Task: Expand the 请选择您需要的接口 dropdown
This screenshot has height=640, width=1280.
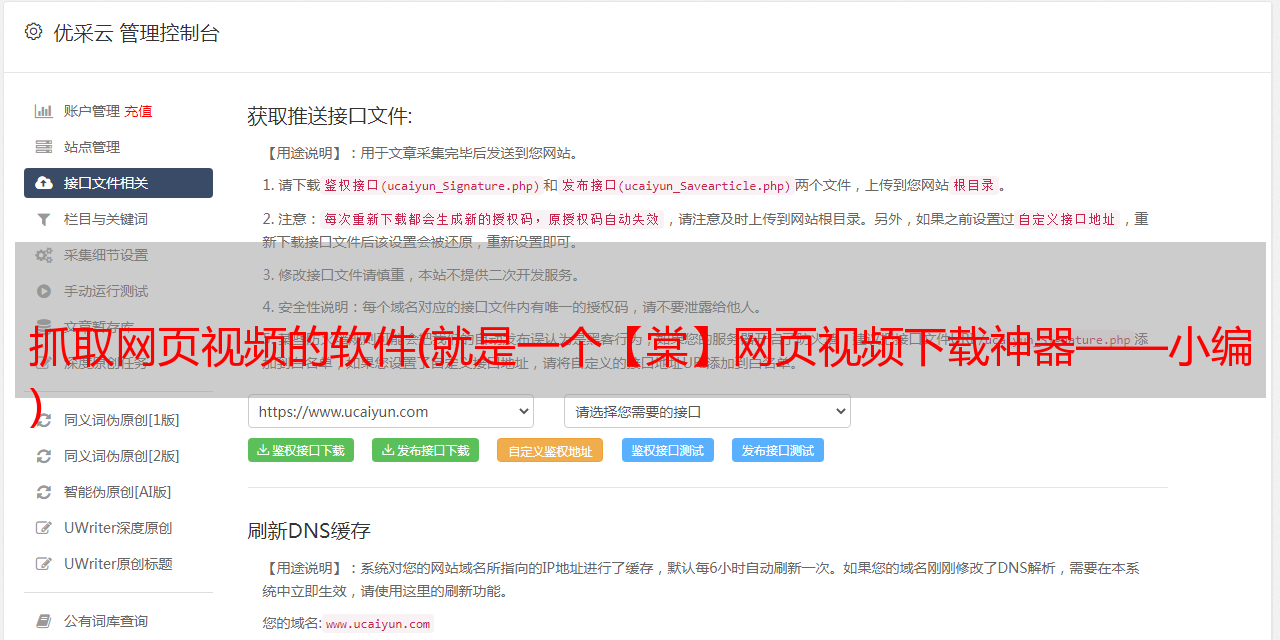Action: point(707,411)
